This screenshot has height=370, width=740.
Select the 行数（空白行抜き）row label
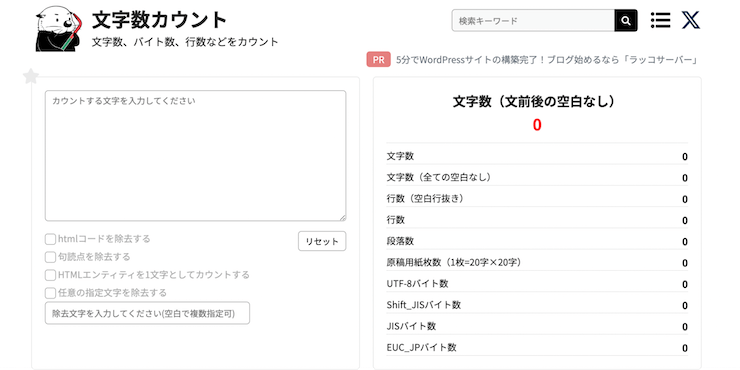[x=425, y=199]
